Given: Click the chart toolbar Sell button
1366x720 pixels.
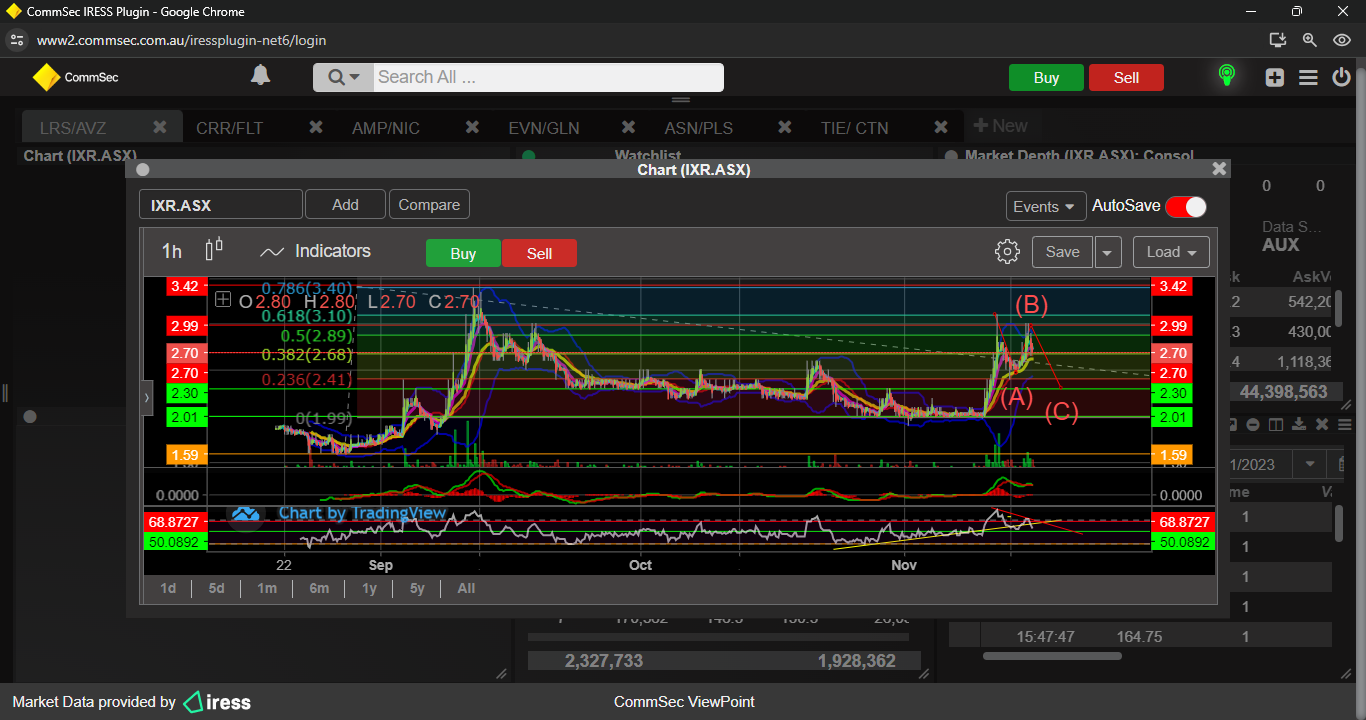Looking at the screenshot, I should click(539, 253).
